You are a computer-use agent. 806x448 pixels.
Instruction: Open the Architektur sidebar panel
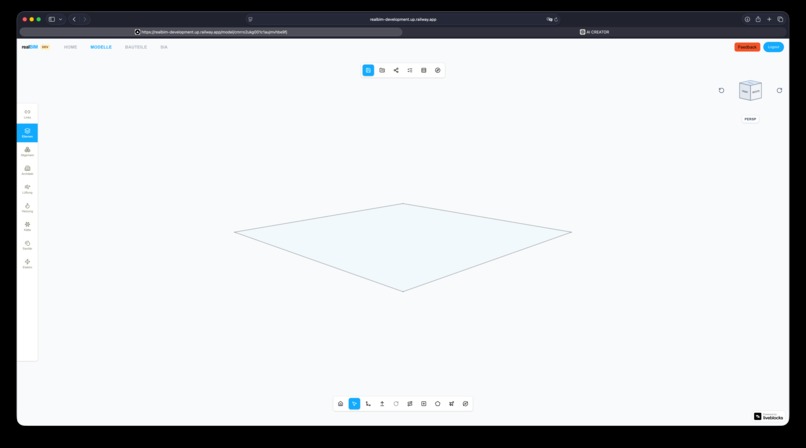tap(27, 170)
